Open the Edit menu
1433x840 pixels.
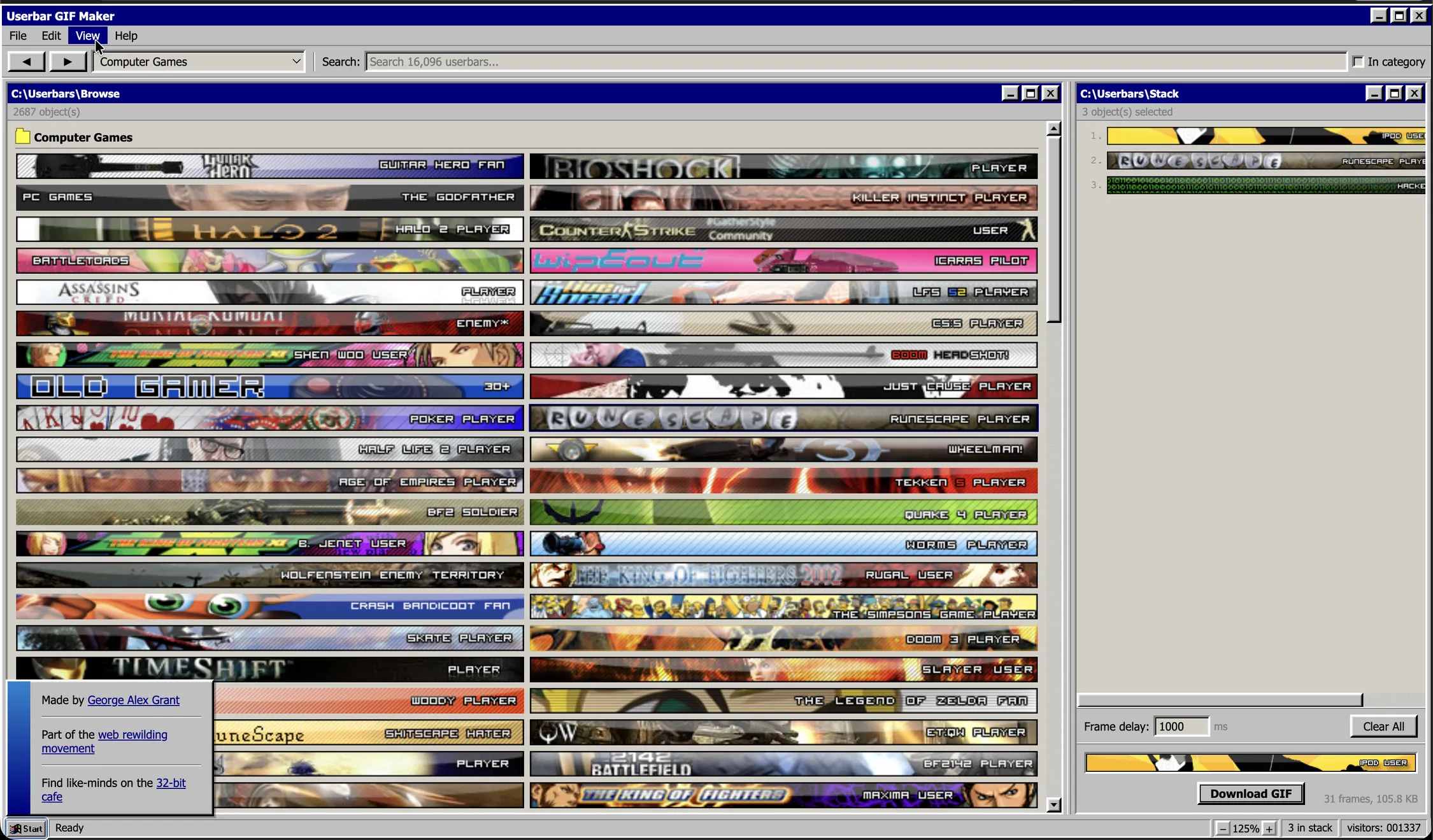point(50,36)
